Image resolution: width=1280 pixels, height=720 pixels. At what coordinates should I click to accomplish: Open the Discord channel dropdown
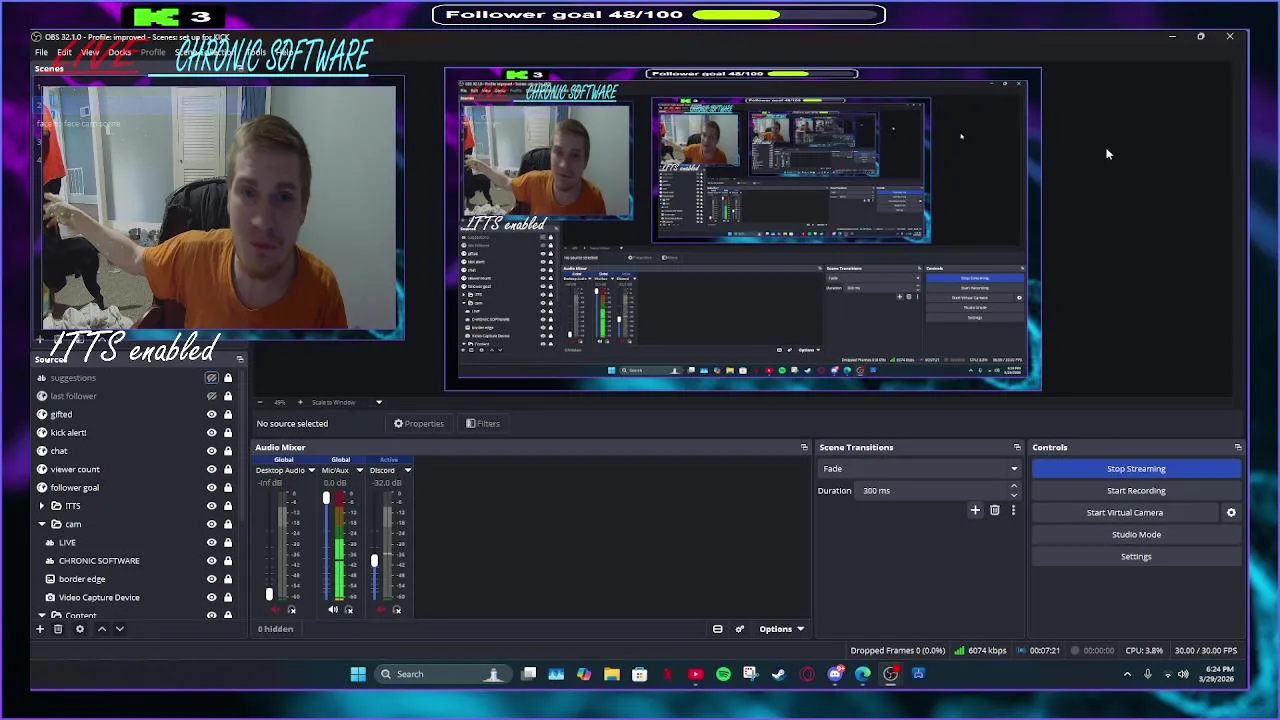coord(407,470)
